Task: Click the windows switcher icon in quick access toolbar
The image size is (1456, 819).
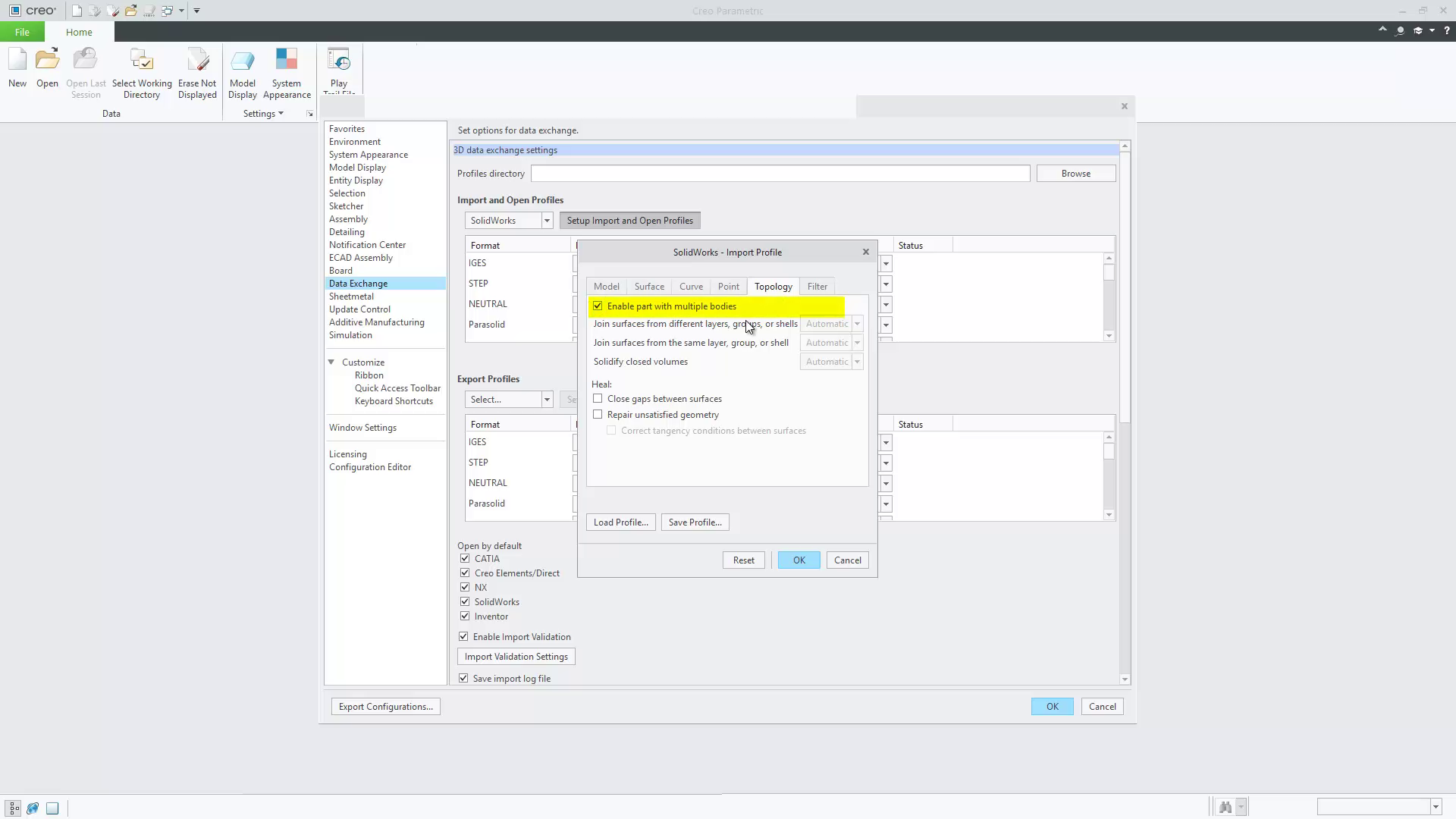Action: tap(167, 11)
